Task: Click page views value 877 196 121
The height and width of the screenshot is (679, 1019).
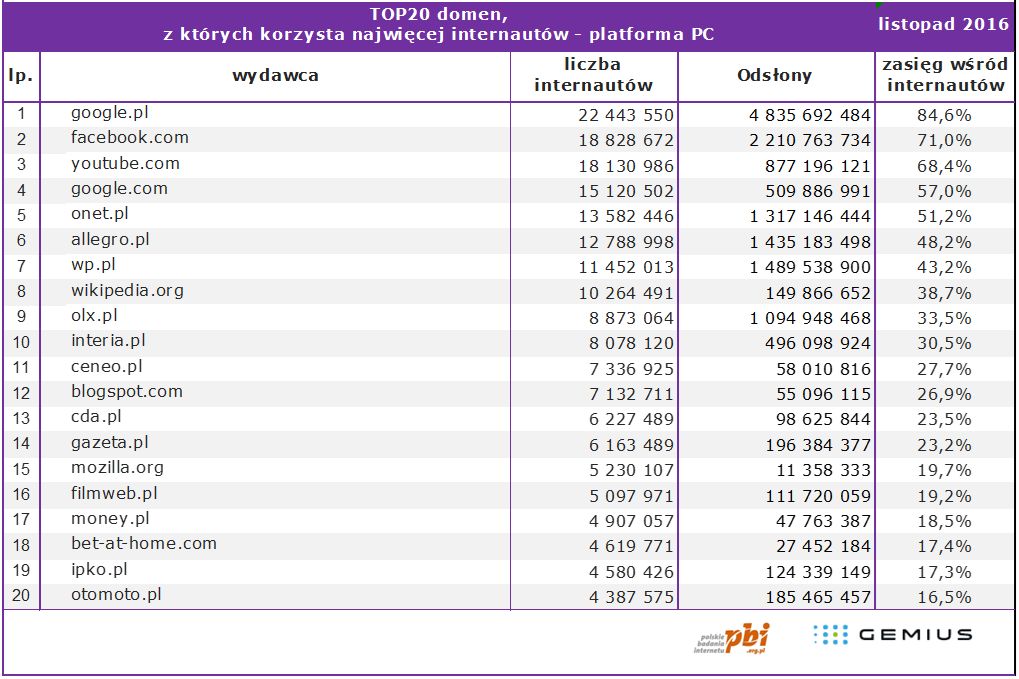Action: [x=818, y=166]
